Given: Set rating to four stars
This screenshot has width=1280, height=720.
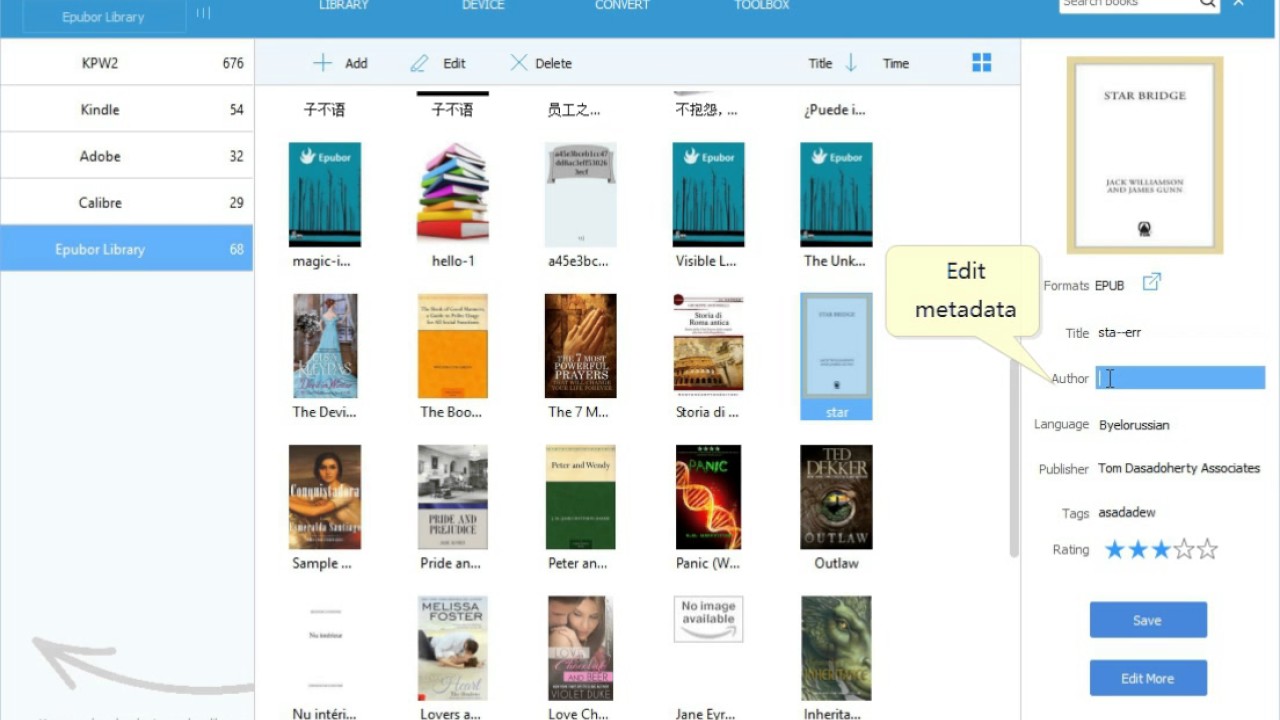Looking at the screenshot, I should click(1184, 549).
